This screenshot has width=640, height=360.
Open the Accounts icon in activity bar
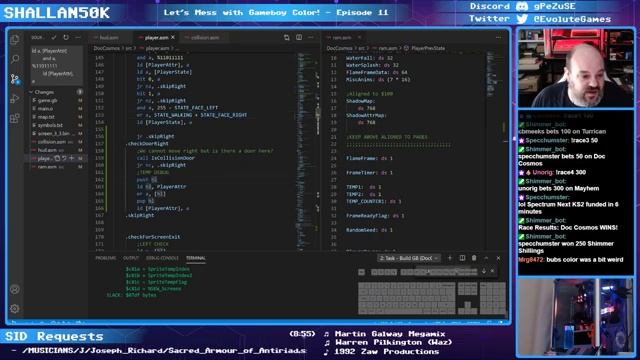click(x=15, y=289)
